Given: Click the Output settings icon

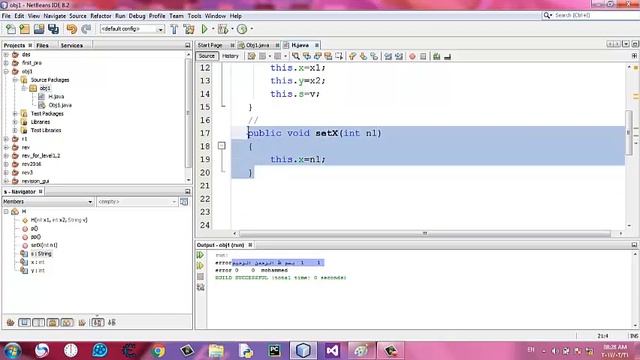Looking at the screenshot, I should 200,287.
